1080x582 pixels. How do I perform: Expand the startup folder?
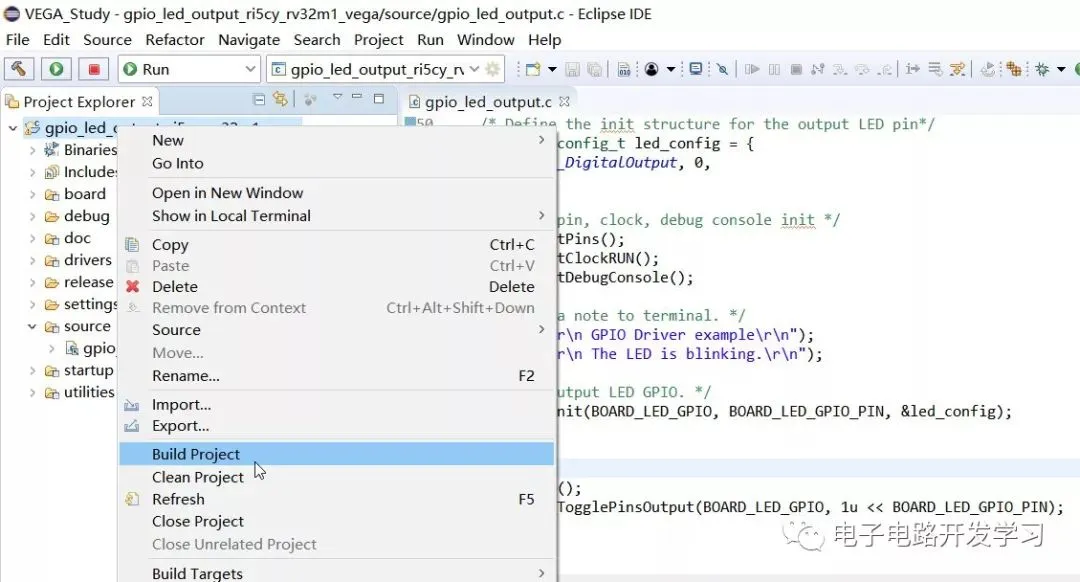pos(32,370)
